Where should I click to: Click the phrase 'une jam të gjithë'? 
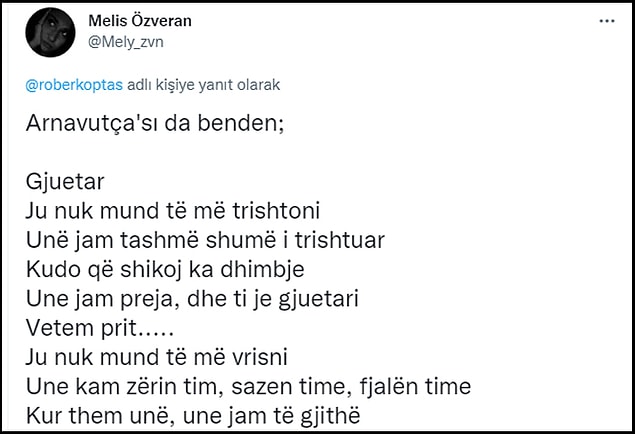(271, 416)
